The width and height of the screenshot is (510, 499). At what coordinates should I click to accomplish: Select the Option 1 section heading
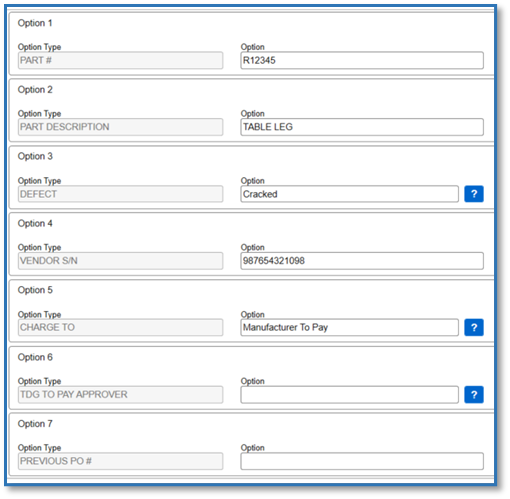tap(35, 23)
